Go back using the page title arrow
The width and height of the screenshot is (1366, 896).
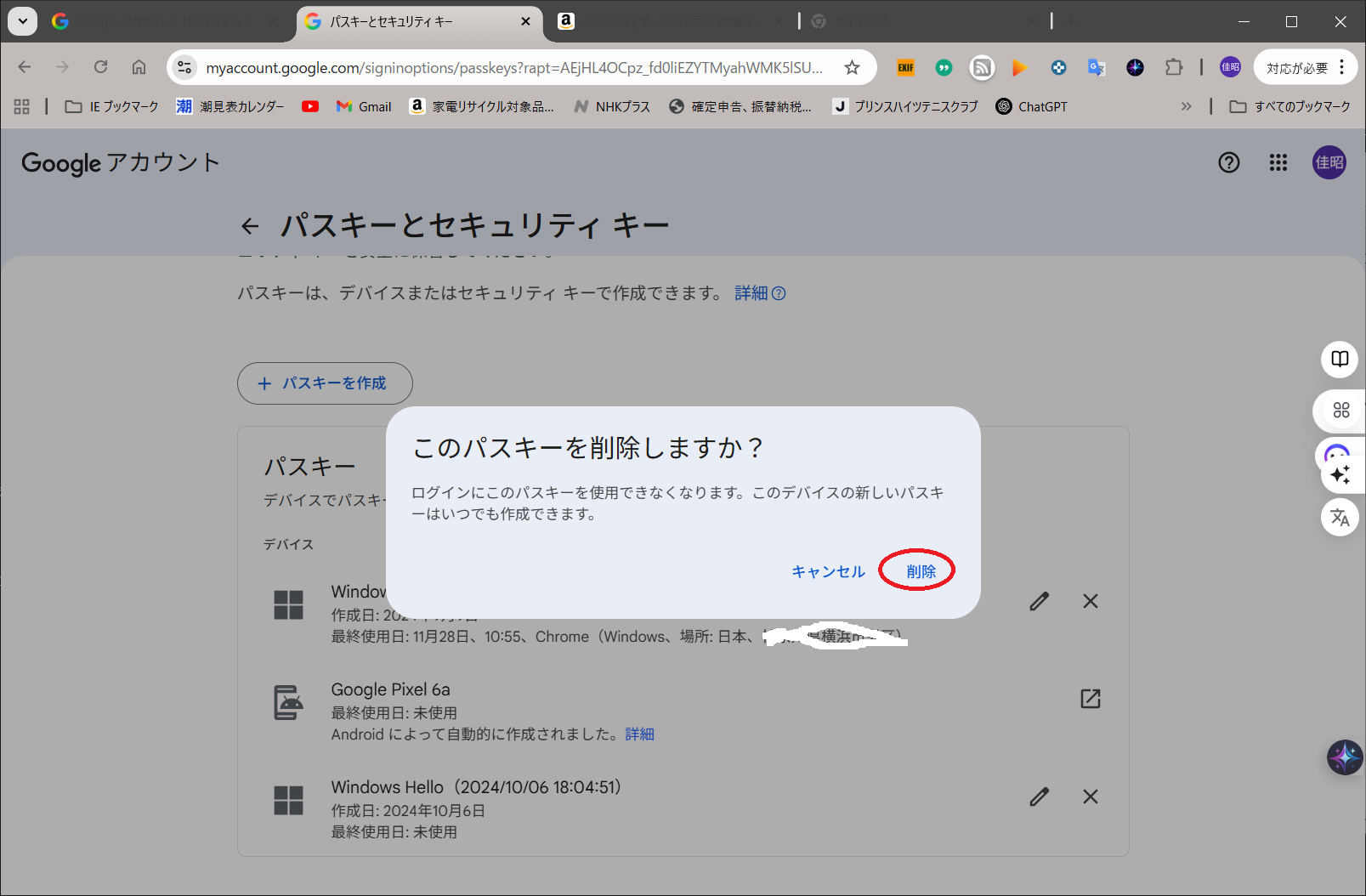click(250, 226)
